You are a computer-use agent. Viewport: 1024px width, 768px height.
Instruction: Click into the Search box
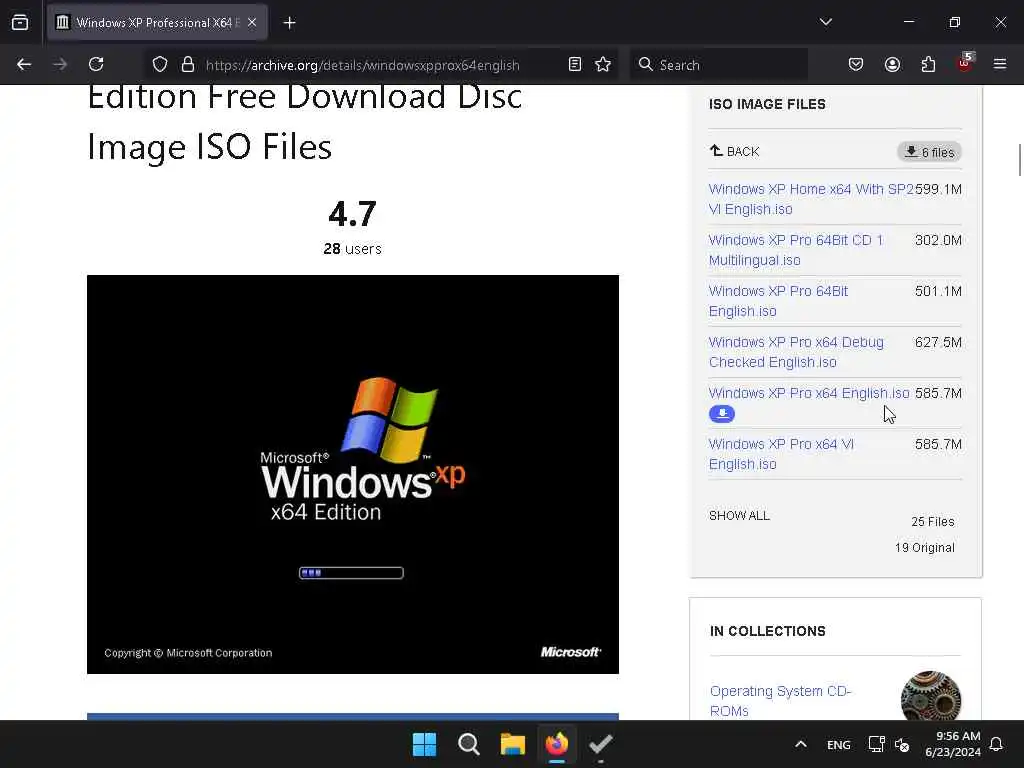[x=719, y=65]
